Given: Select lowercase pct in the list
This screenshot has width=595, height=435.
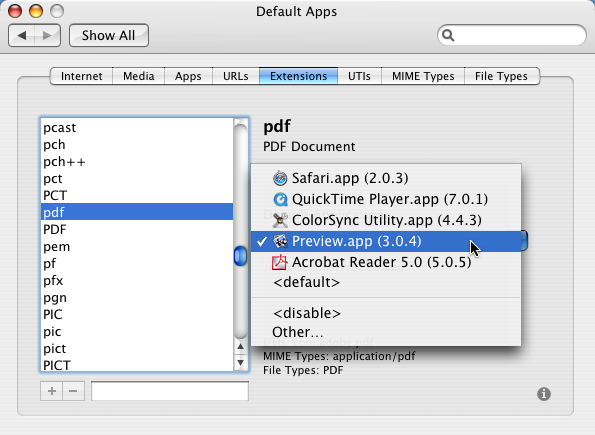Looking at the screenshot, I should (x=137, y=178).
